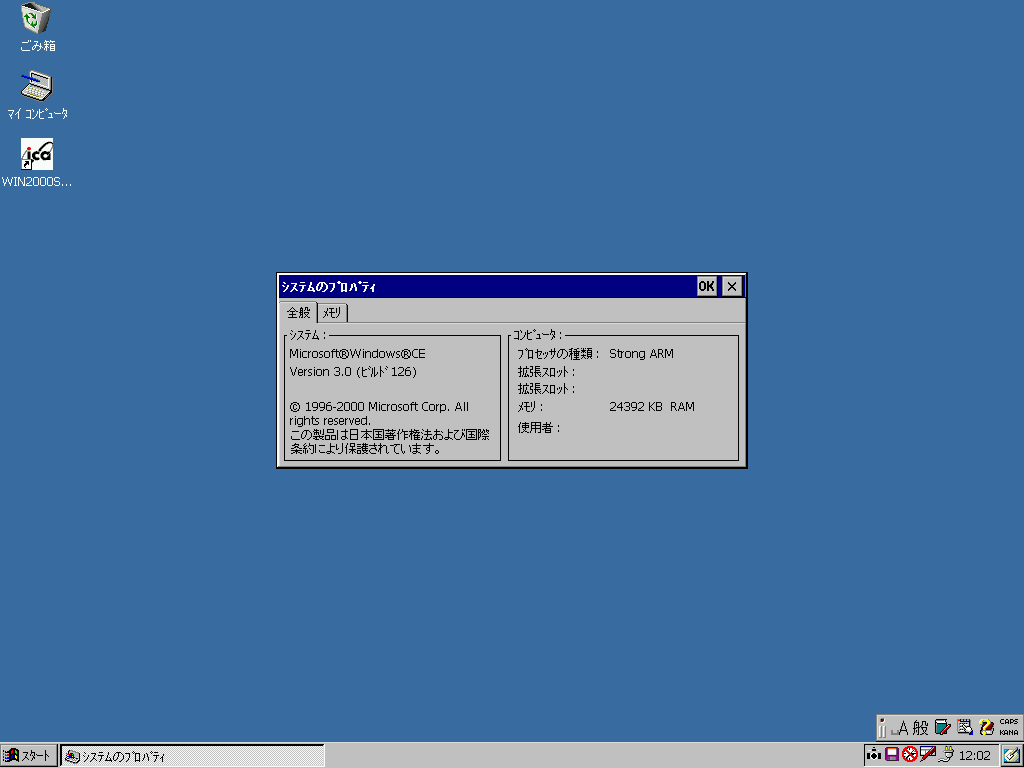Click the 24392 KB RAM value
The height and width of the screenshot is (768, 1024).
pyautogui.click(x=652, y=407)
